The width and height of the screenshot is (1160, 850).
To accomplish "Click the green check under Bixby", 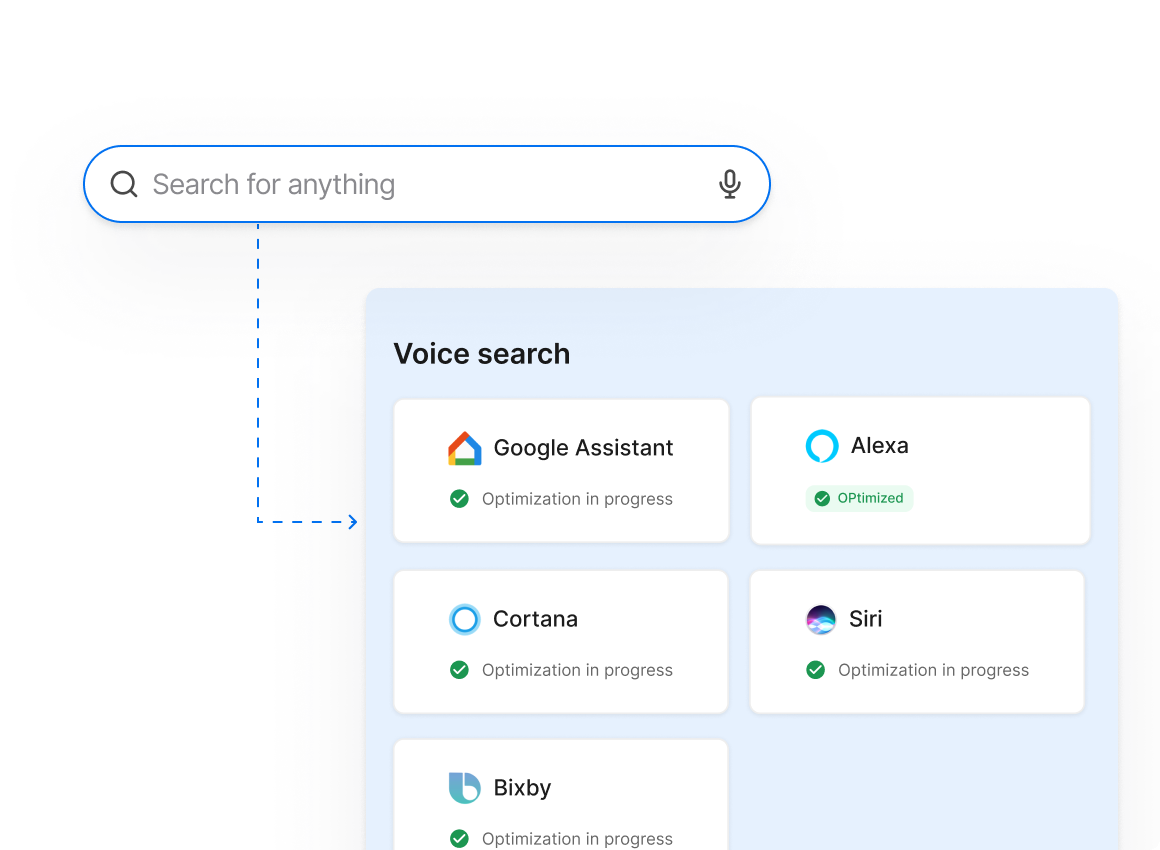I will [459, 838].
